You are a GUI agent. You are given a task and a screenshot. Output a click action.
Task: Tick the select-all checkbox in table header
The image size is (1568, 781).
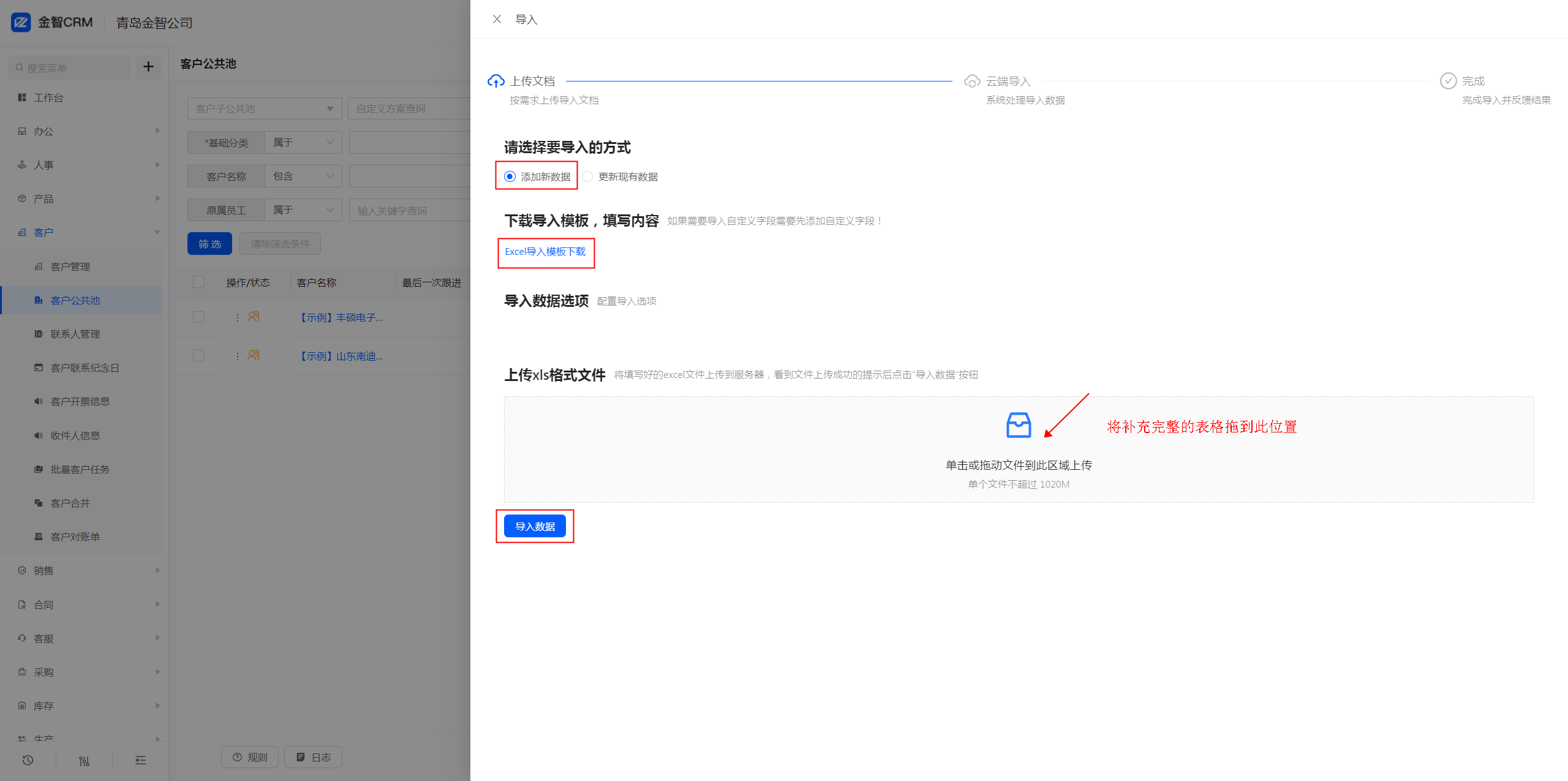pos(198,282)
